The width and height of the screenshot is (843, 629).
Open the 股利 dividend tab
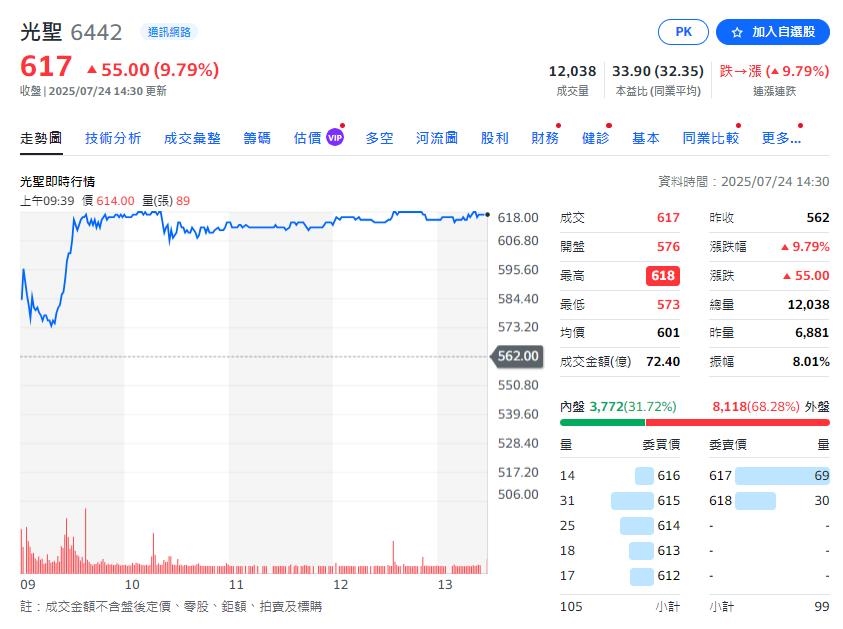tap(494, 137)
